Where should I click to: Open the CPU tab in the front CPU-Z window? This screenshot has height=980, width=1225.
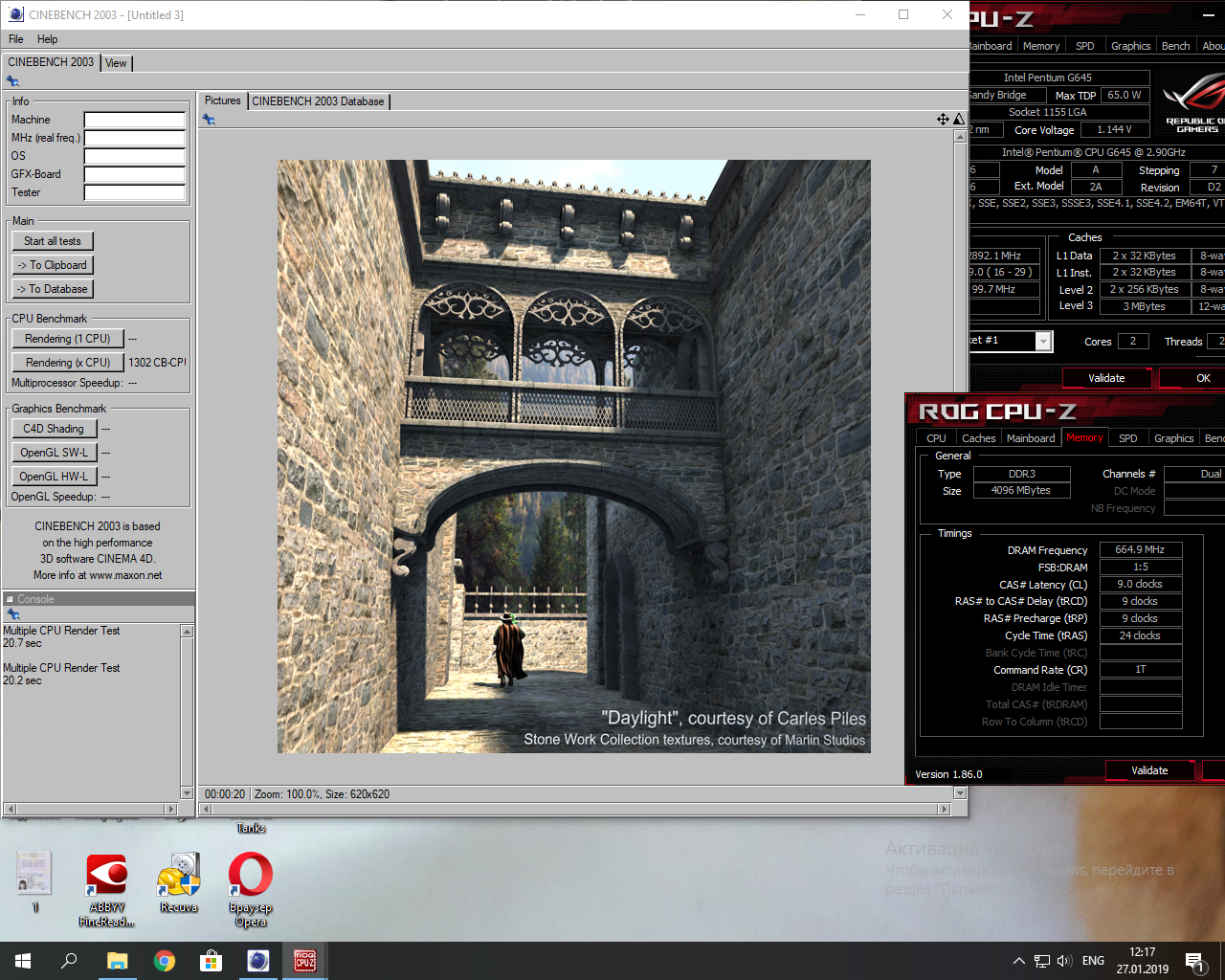[936, 438]
